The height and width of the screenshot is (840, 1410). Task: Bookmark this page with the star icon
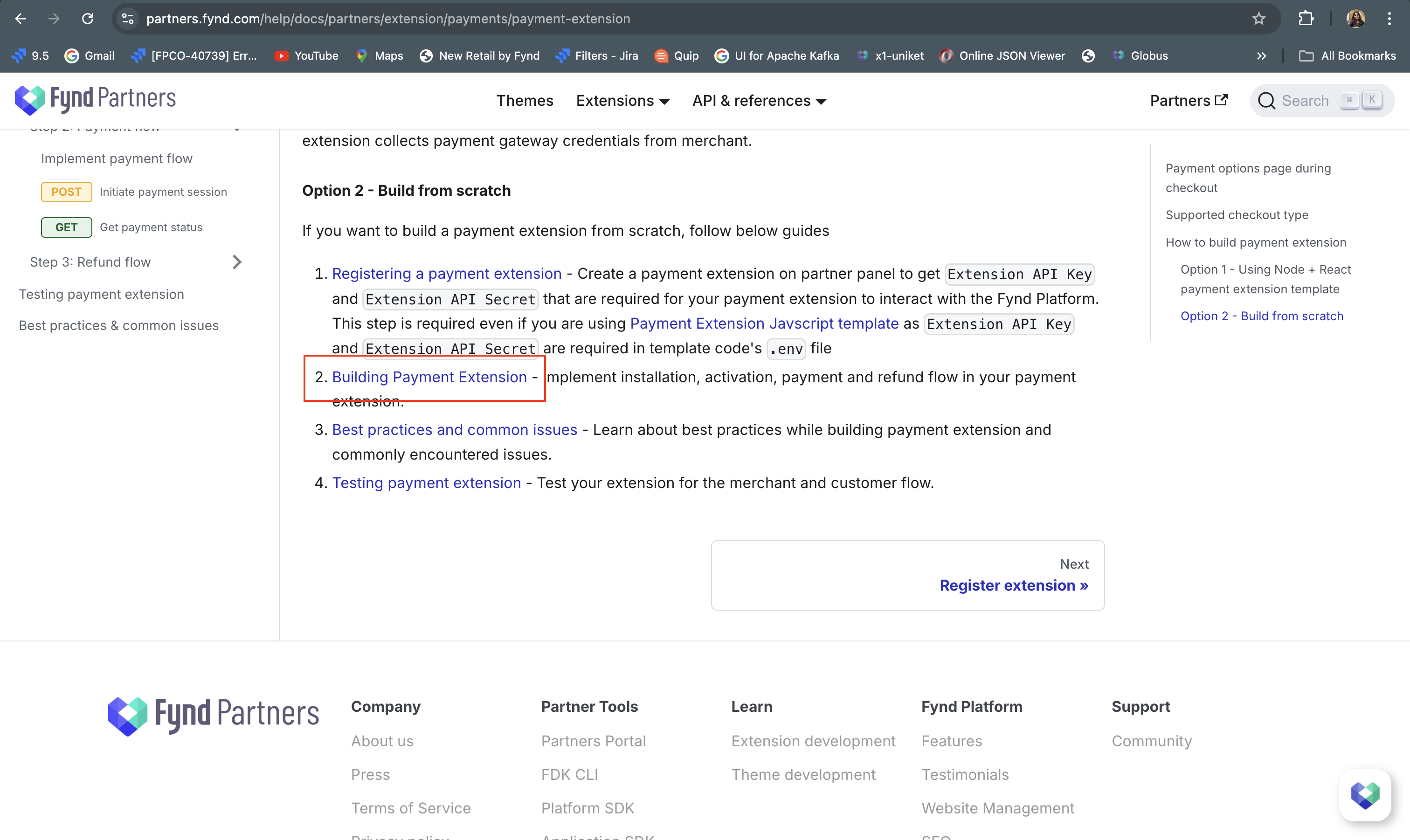click(1258, 19)
